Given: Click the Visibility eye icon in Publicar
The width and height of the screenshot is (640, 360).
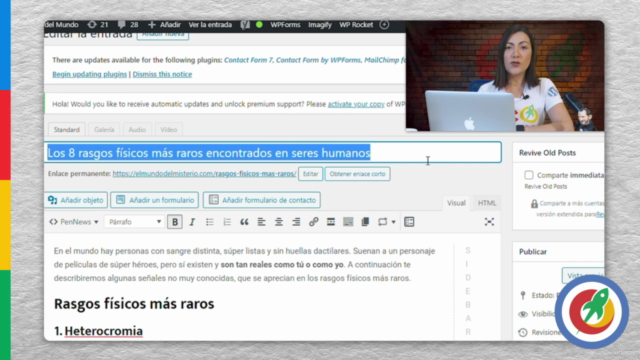Looking at the screenshot, I should [523, 314].
